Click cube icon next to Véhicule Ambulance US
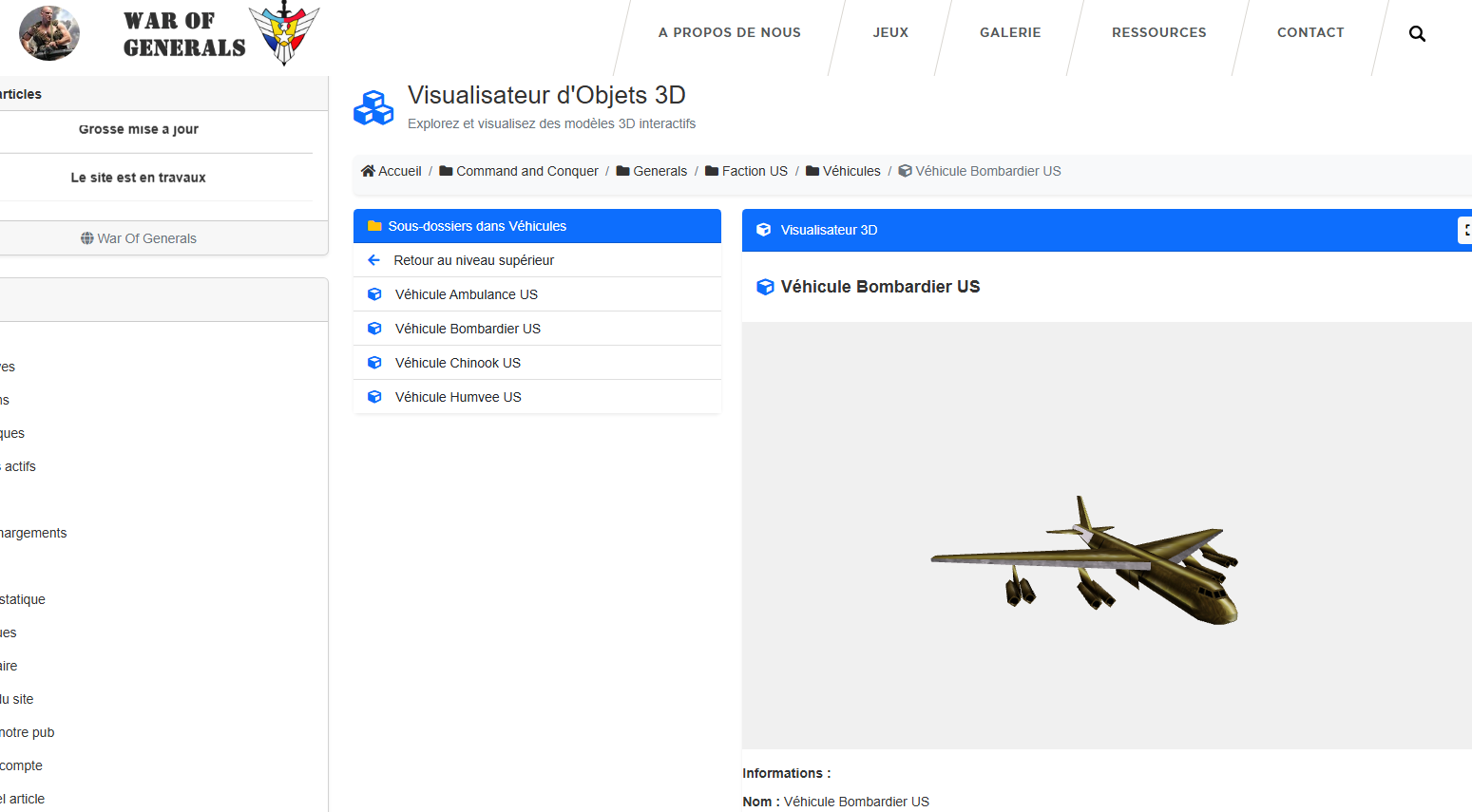 (374, 294)
